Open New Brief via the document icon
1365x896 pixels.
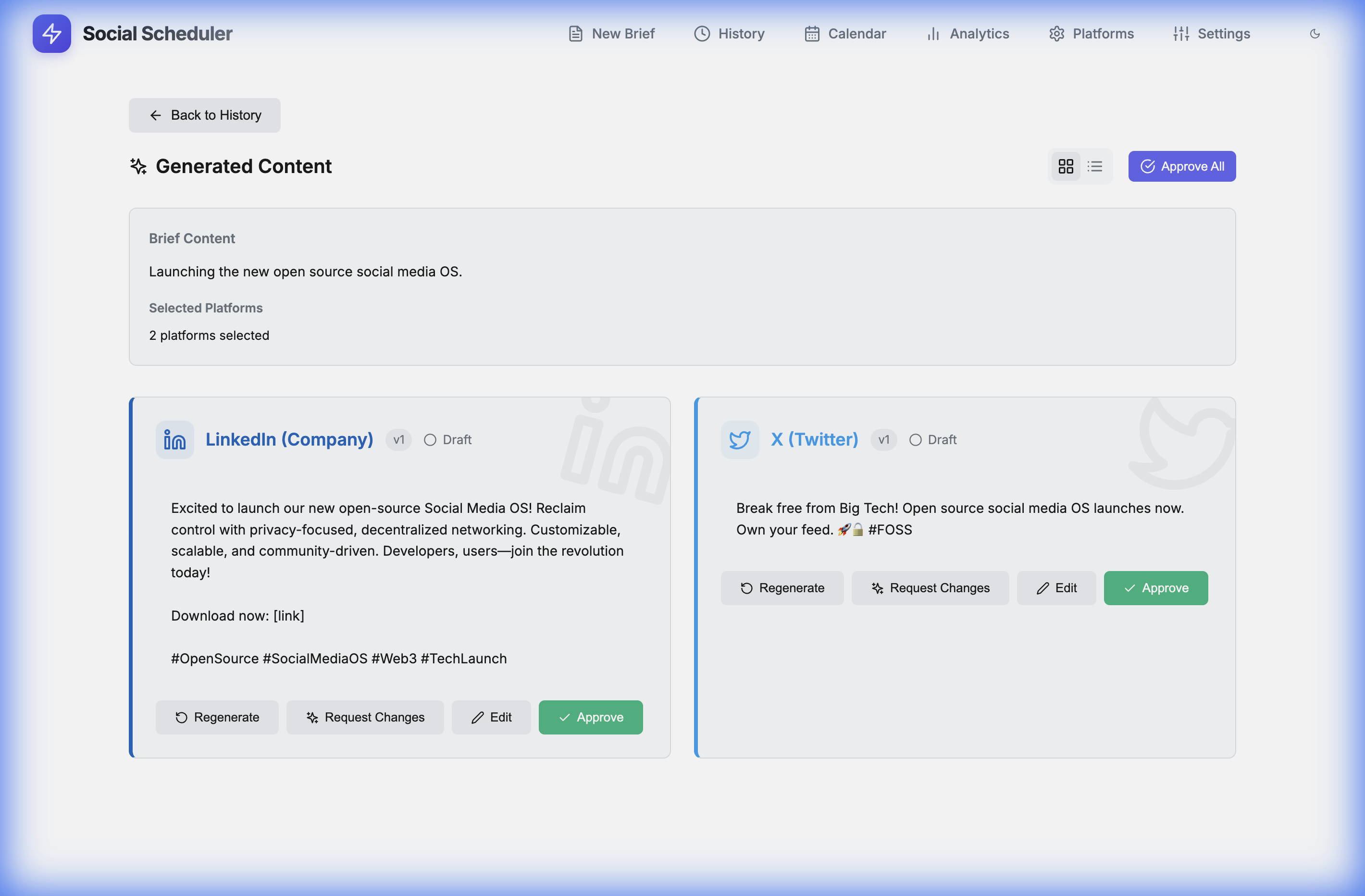[x=575, y=33]
